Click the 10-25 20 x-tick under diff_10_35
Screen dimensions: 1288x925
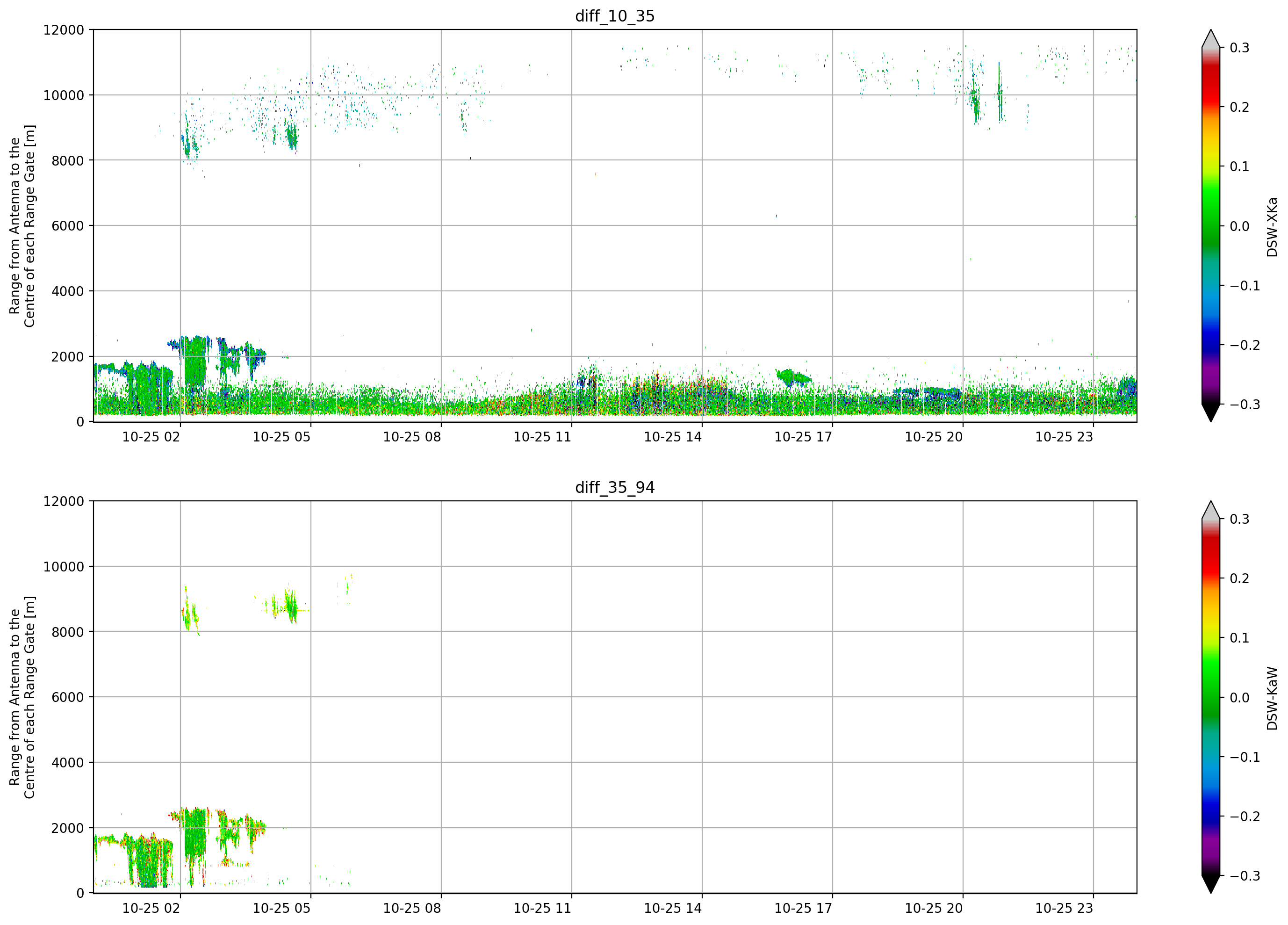click(934, 437)
